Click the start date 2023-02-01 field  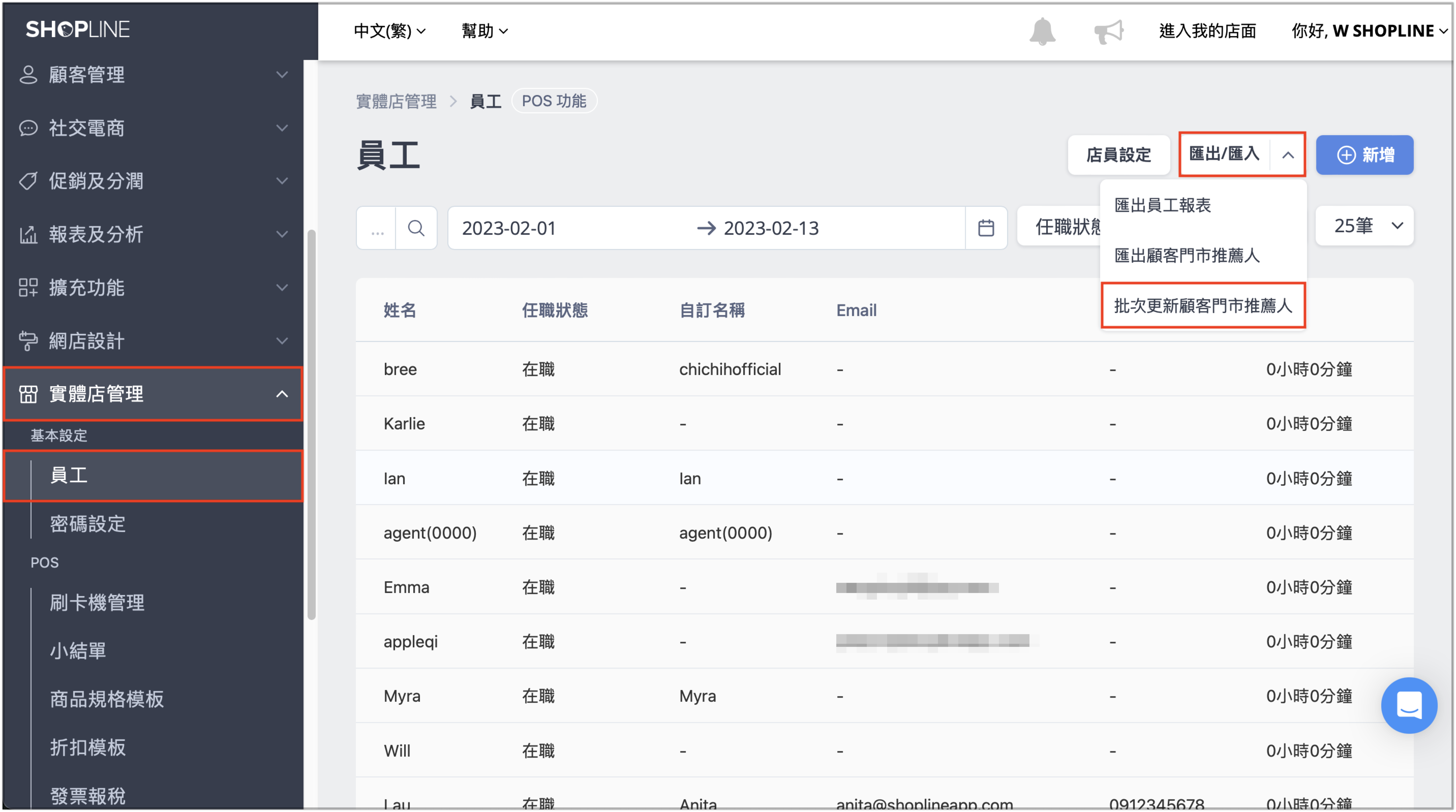(509, 228)
